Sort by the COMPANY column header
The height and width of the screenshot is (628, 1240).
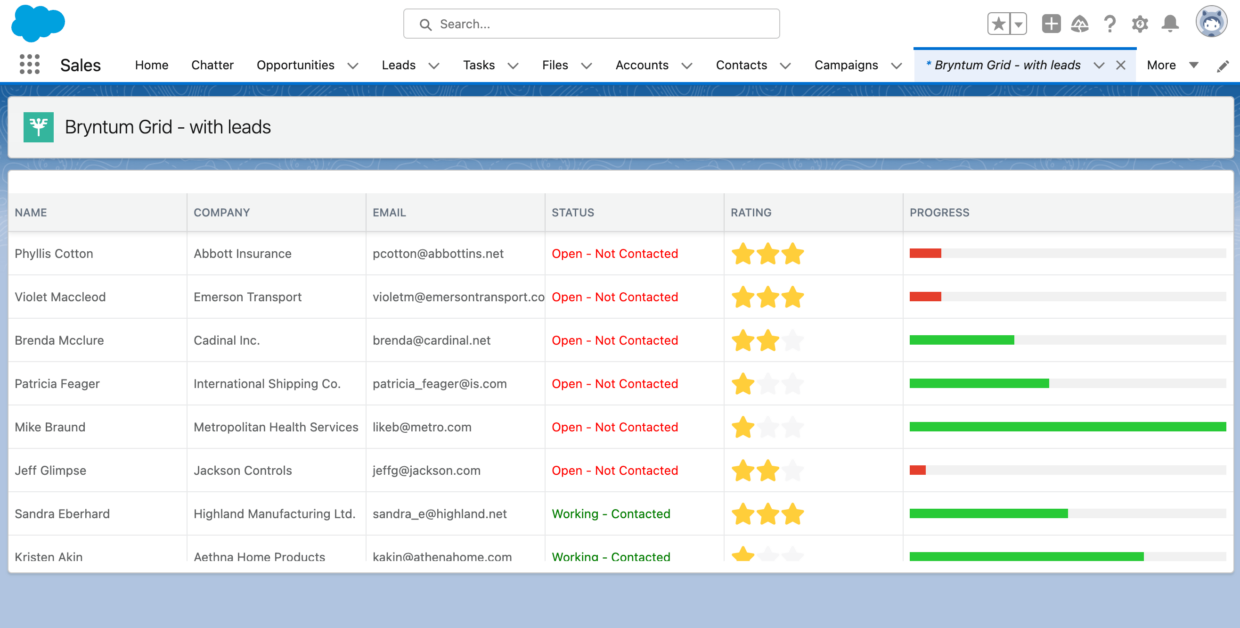coord(221,212)
